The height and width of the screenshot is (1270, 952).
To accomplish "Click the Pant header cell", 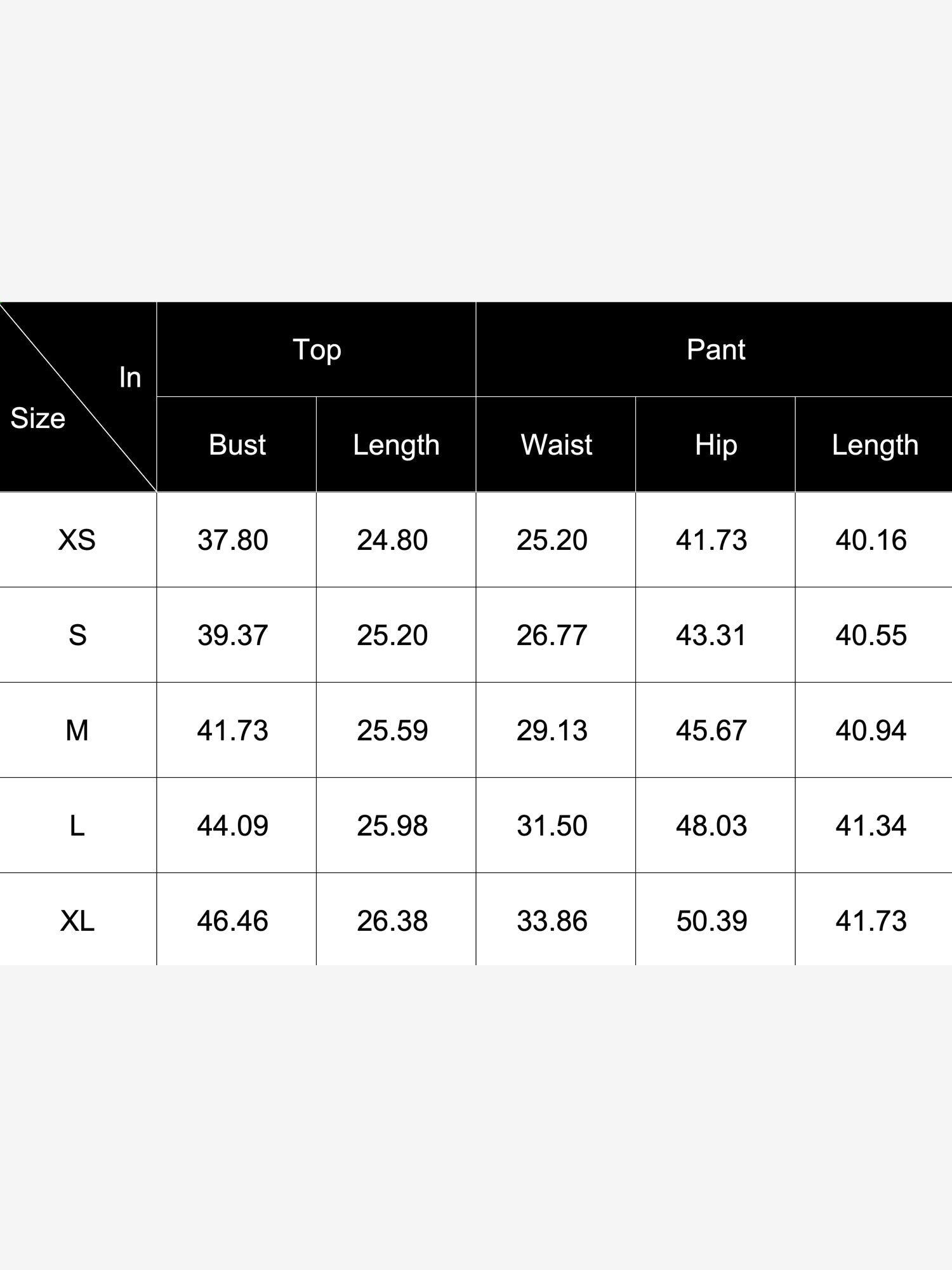I will click(x=714, y=349).
